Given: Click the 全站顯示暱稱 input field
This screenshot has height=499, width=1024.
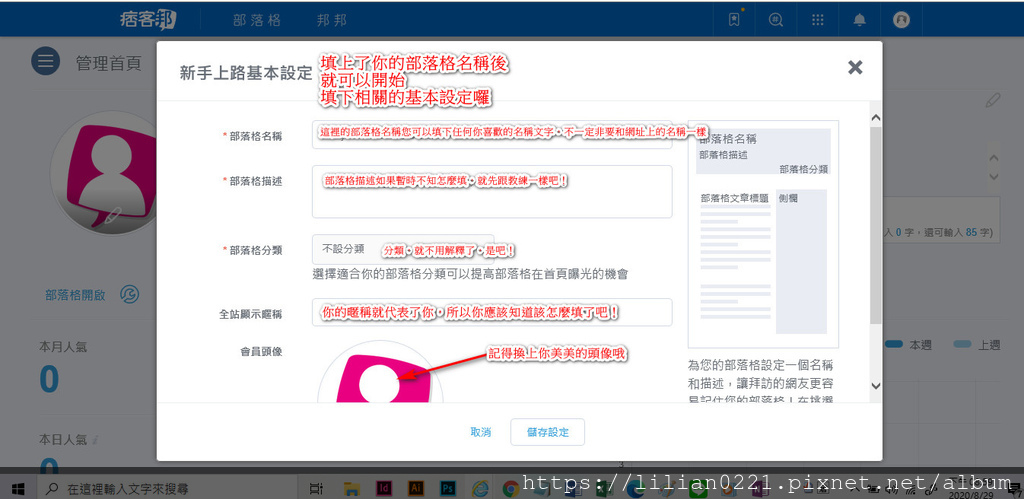Looking at the screenshot, I should pos(492,312).
